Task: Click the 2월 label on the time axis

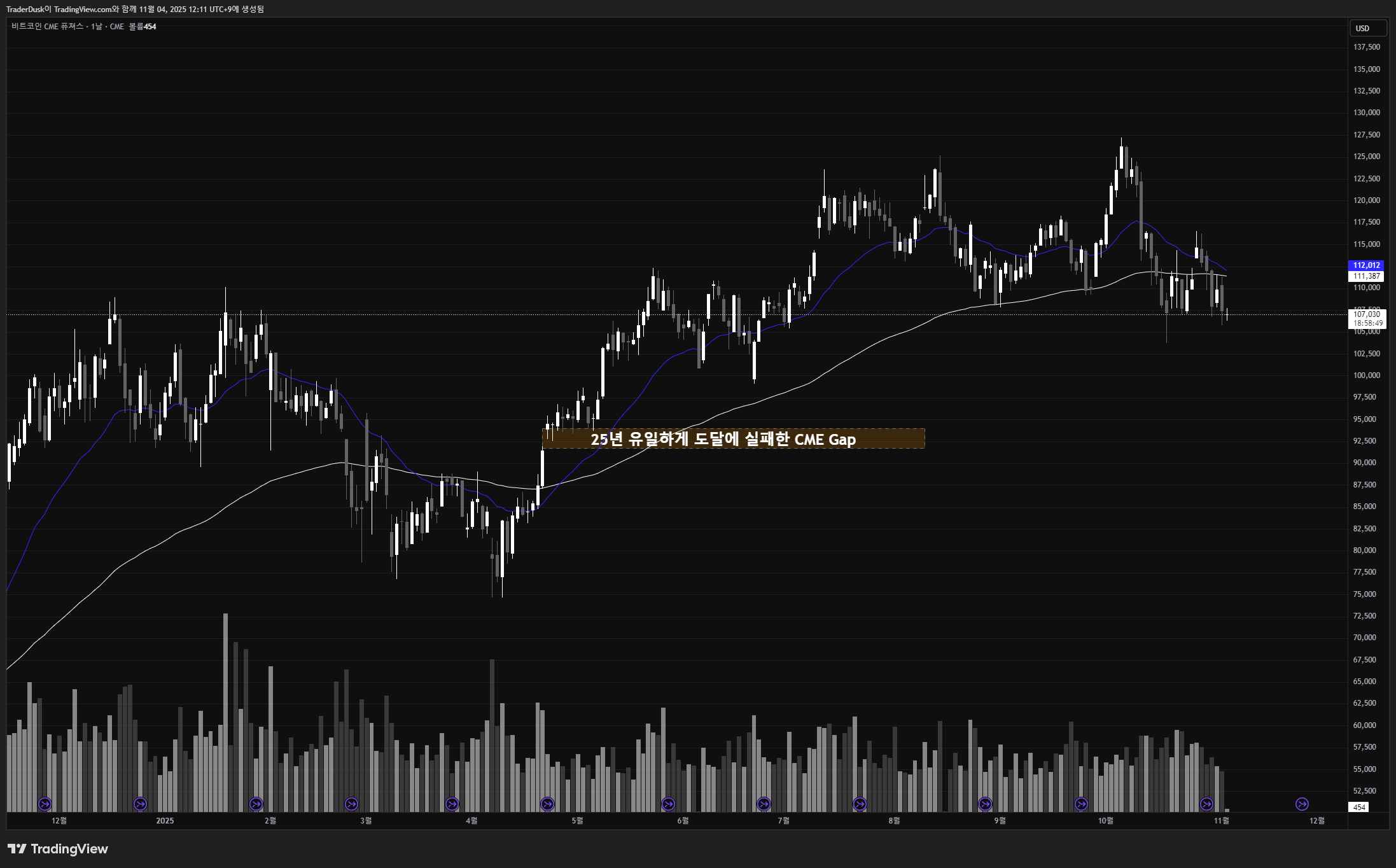Action: click(x=270, y=820)
